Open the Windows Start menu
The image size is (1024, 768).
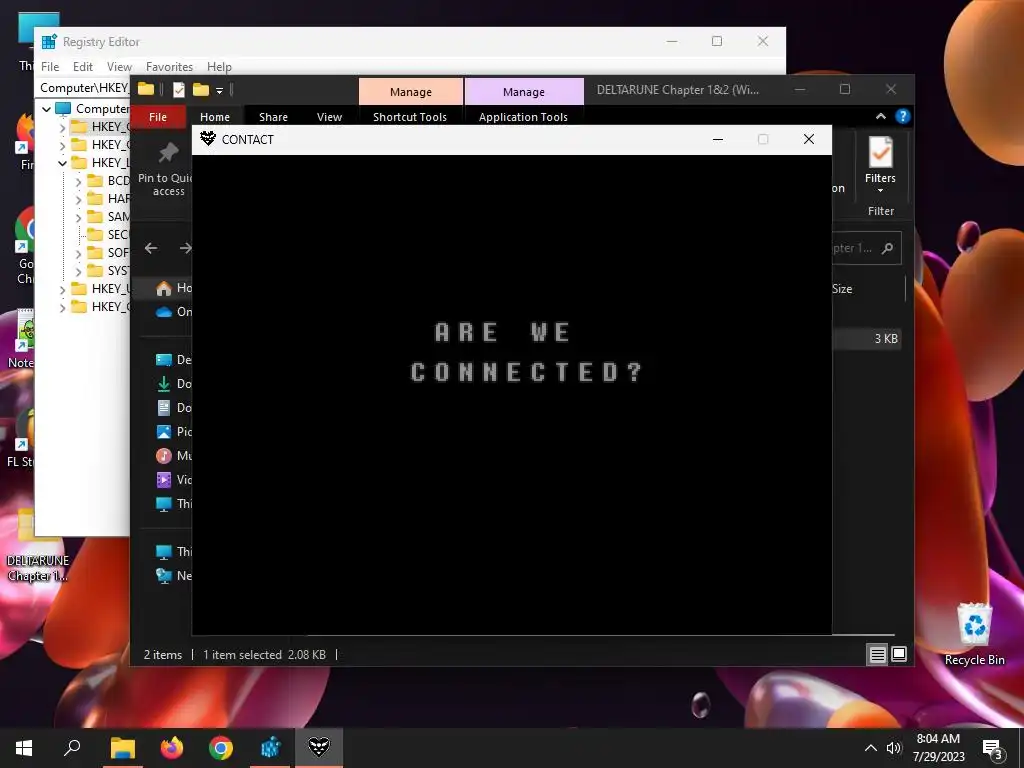point(24,748)
